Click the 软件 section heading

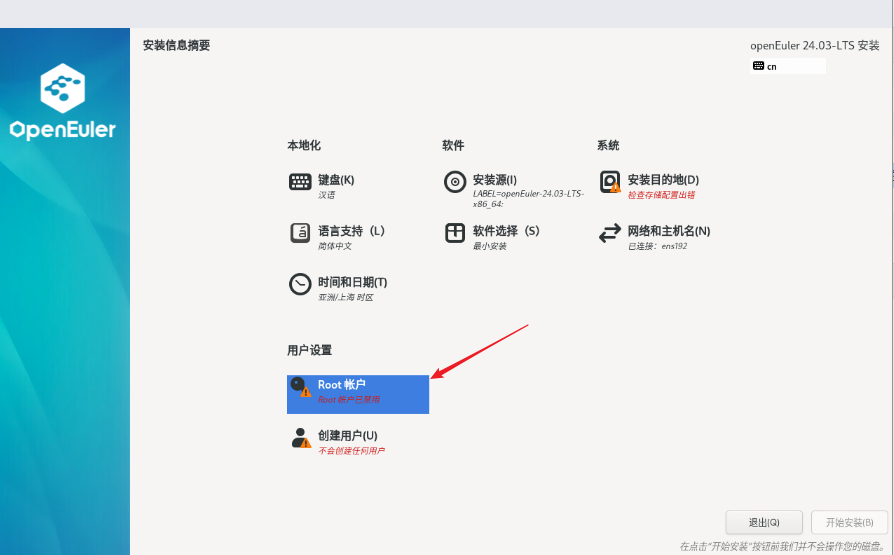(x=453, y=145)
